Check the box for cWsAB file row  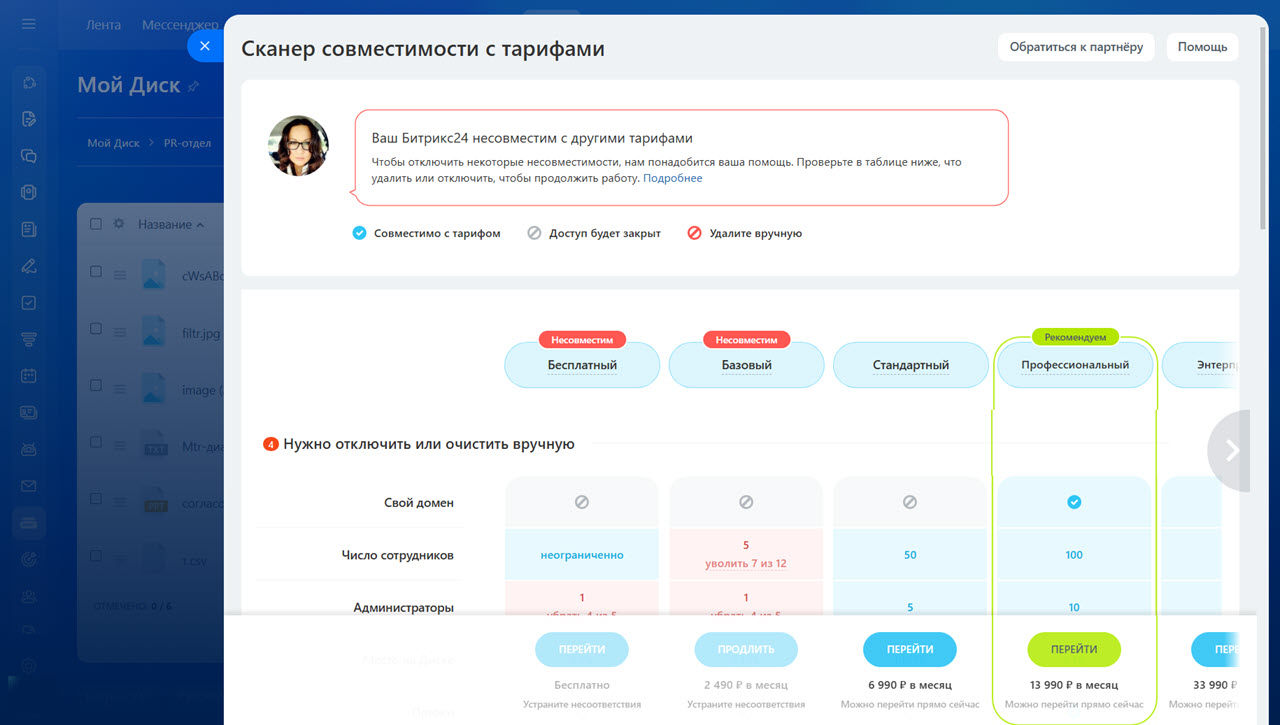point(96,272)
